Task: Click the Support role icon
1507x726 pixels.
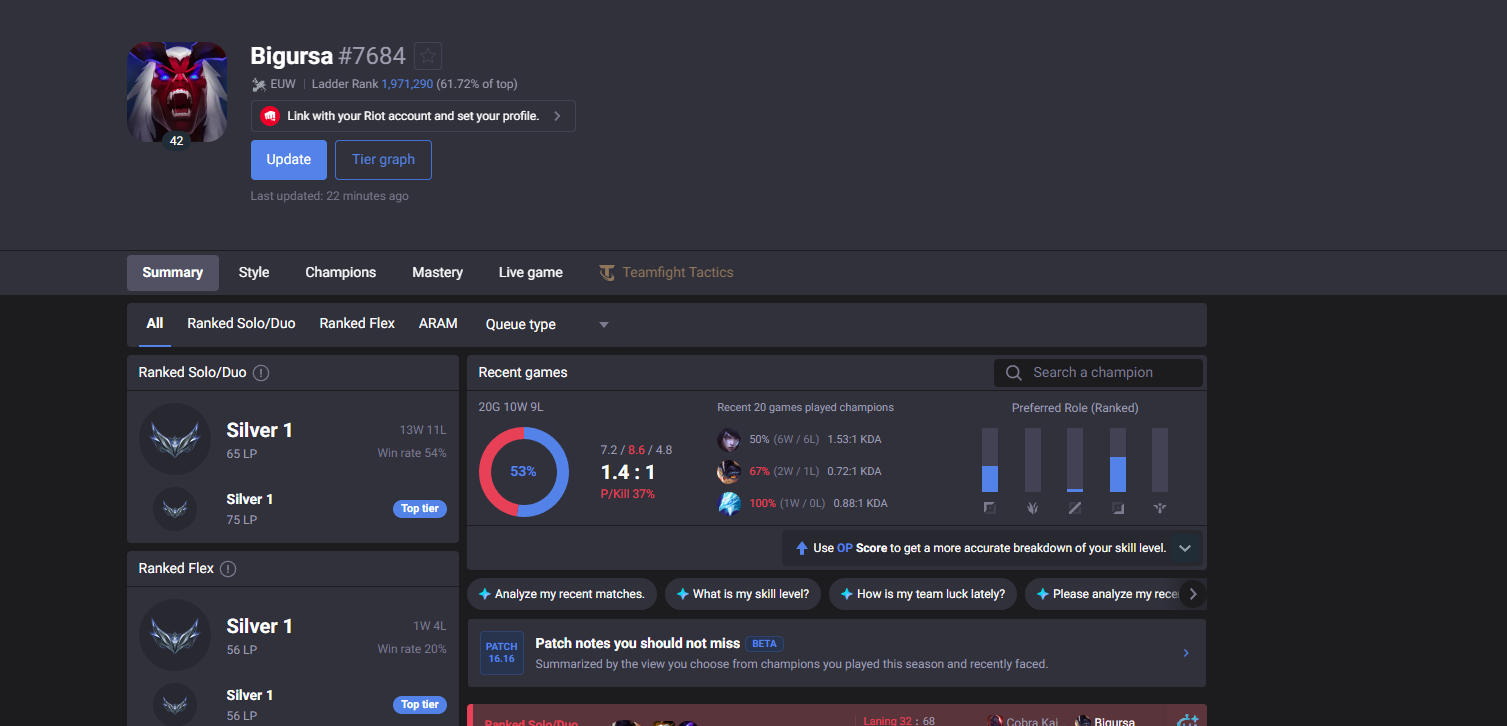Action: pos(1160,508)
